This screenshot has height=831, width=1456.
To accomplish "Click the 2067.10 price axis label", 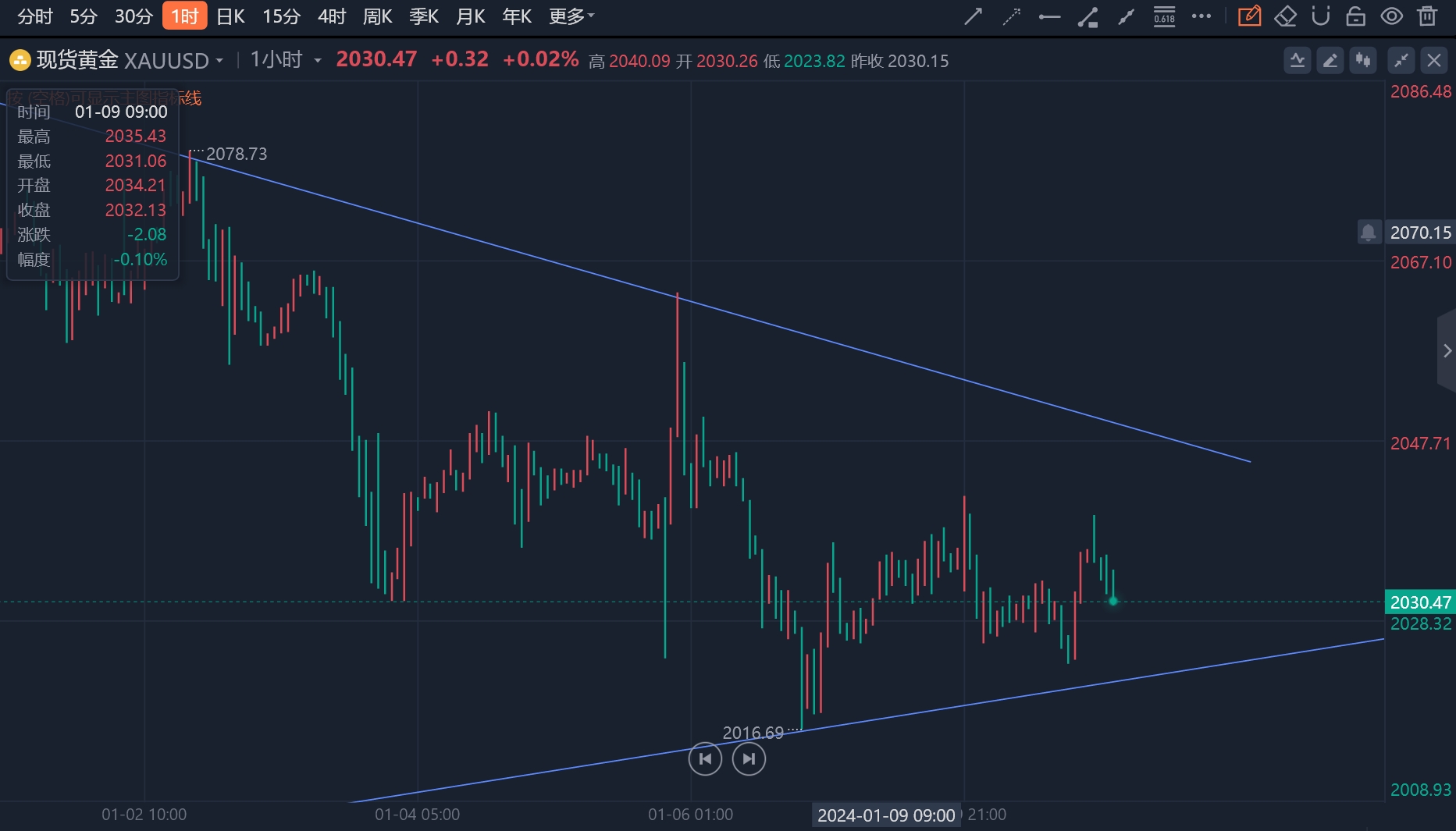I will pos(1421,262).
